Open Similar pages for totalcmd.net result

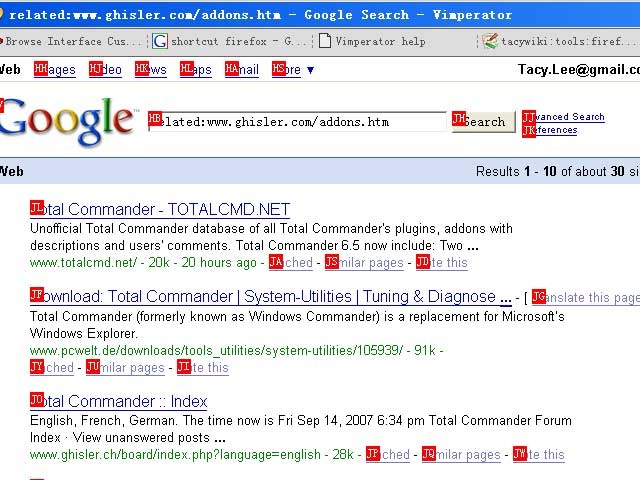pyautogui.click(x=364, y=262)
